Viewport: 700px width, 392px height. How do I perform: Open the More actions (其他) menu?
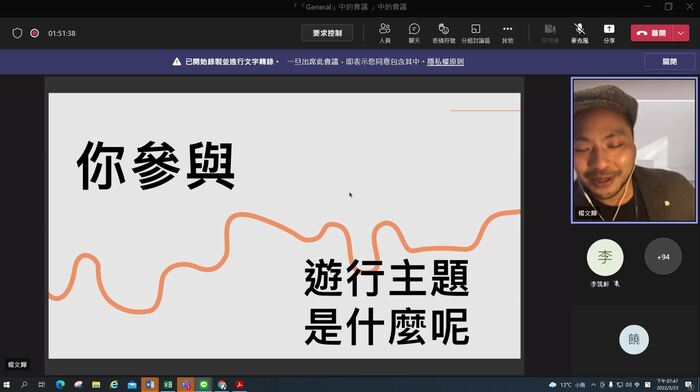point(507,33)
